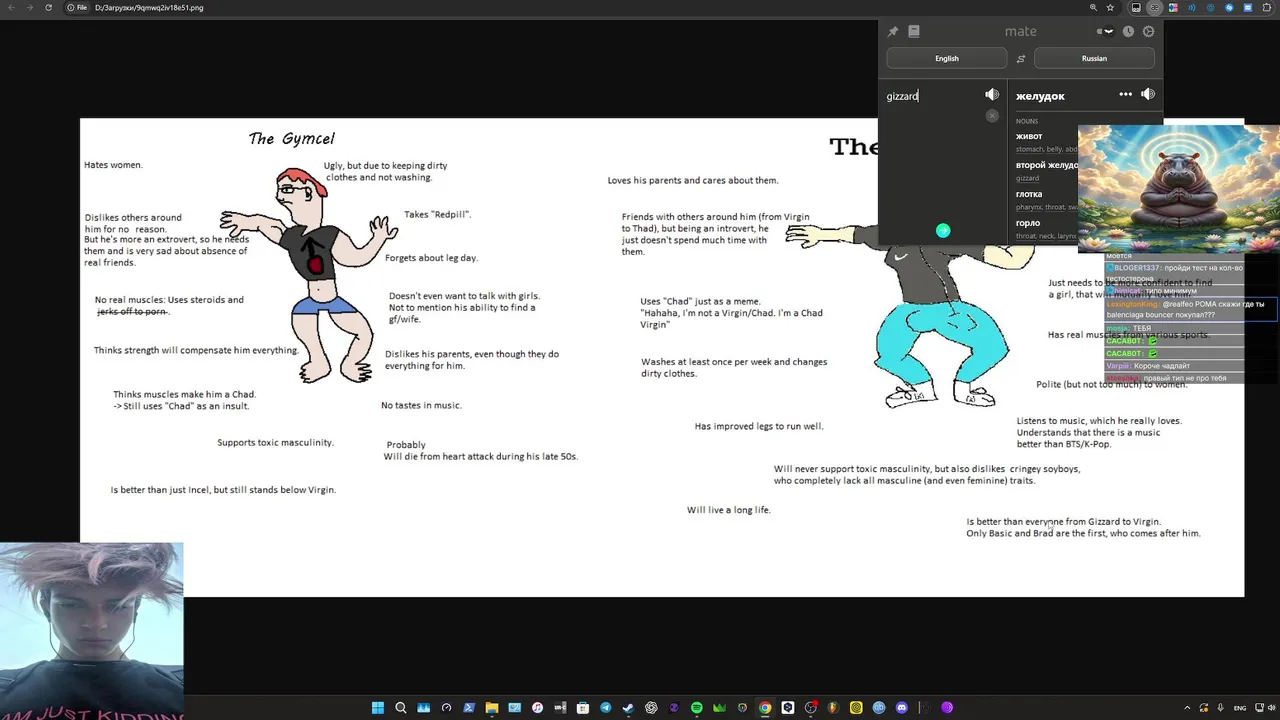Viewport: 1280px width, 720px height.
Task: Toggle Mate dark mode switch
Action: pos(1105,32)
